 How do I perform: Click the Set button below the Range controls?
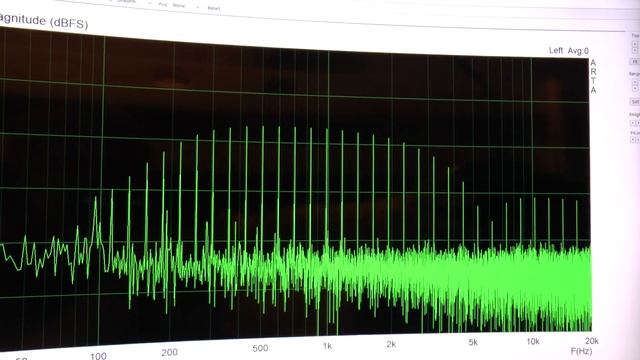tap(635, 102)
